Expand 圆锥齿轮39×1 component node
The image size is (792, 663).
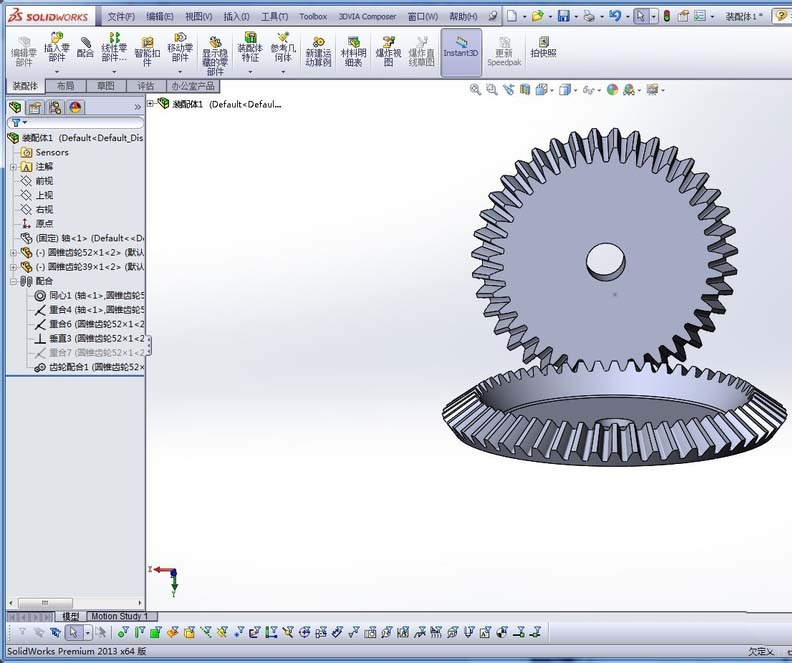[x=13, y=267]
